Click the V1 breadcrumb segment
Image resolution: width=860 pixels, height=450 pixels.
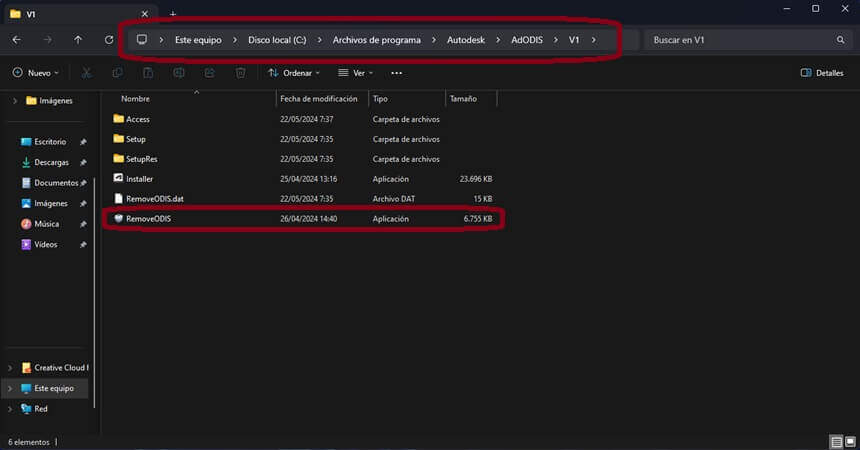(574, 40)
